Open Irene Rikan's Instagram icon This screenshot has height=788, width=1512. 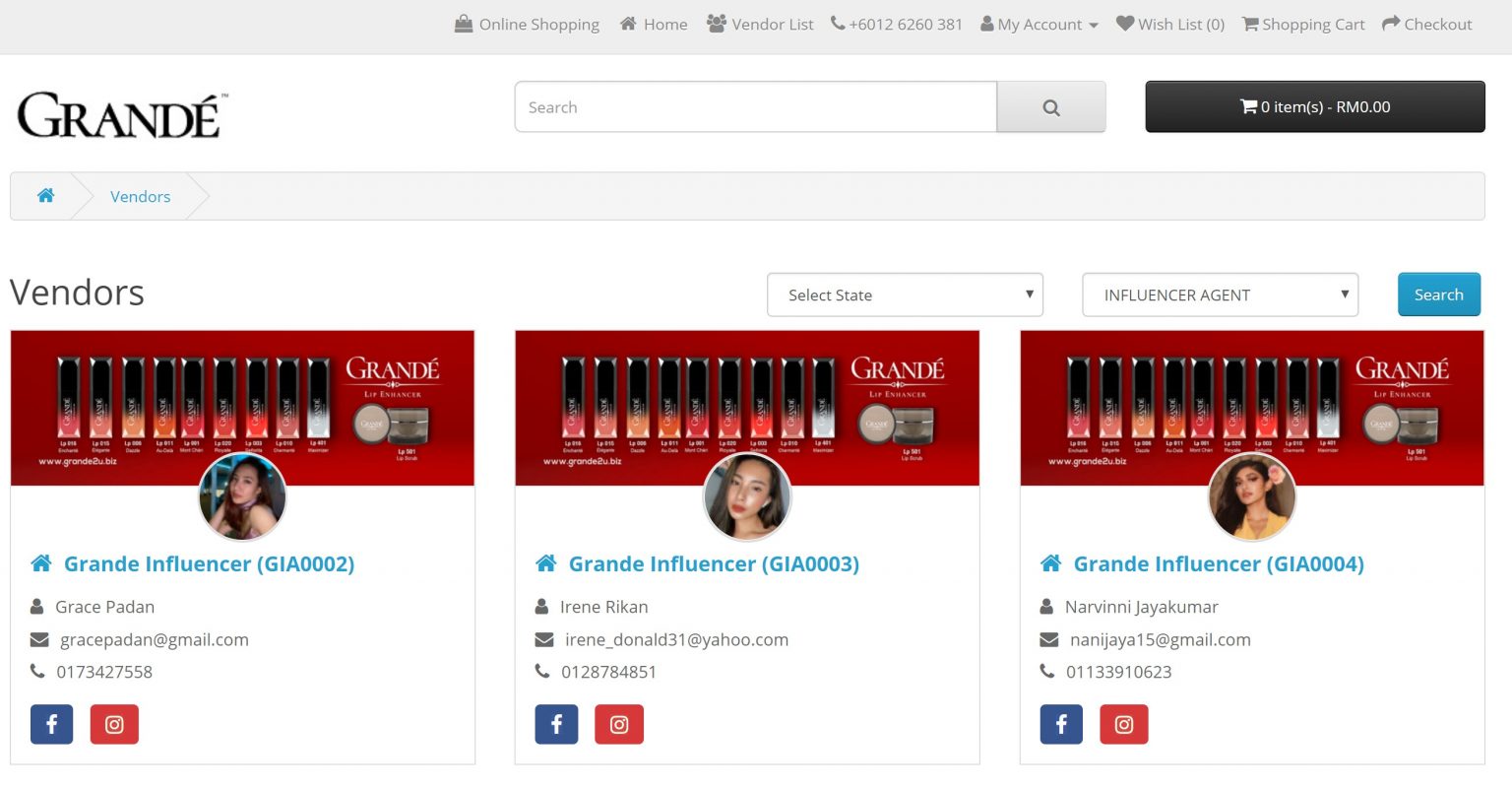(x=619, y=724)
